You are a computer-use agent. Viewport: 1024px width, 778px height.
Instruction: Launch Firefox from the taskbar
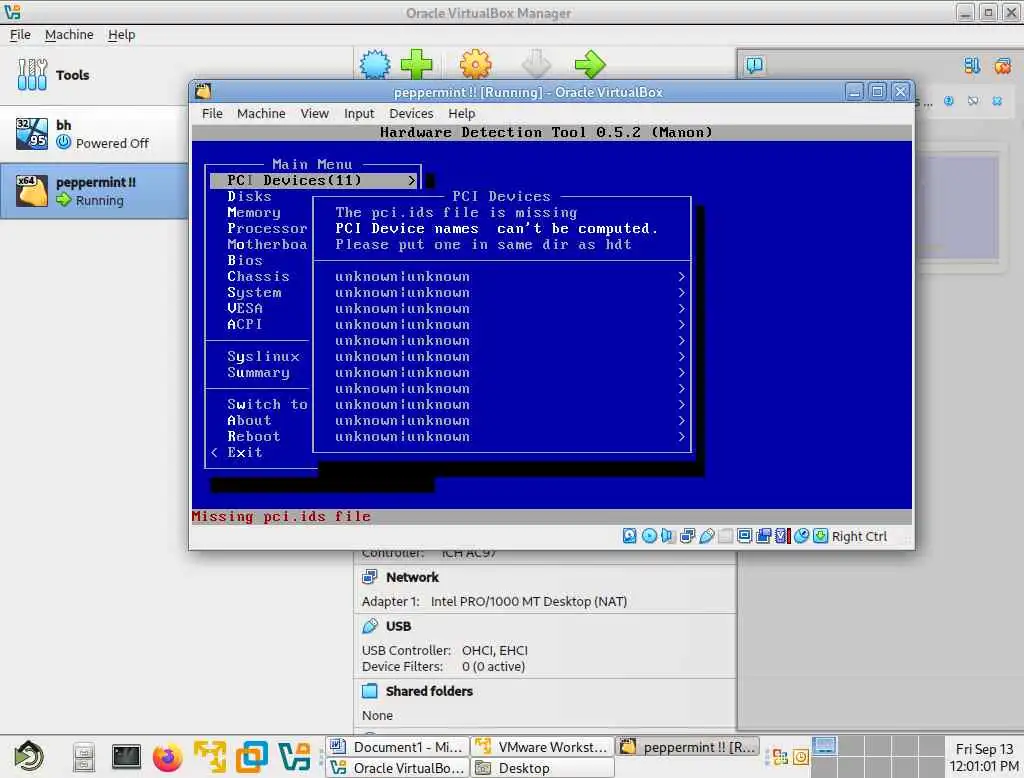[168, 757]
